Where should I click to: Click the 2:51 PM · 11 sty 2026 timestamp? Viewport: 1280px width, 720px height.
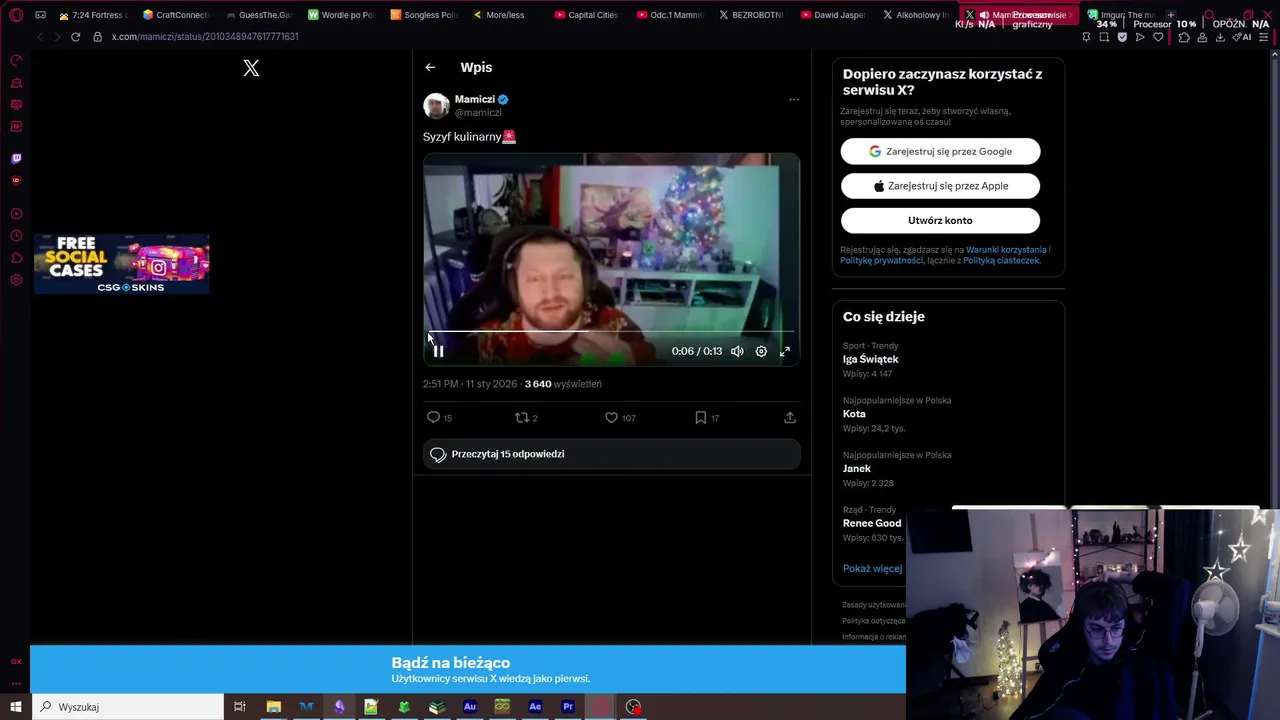(x=470, y=384)
